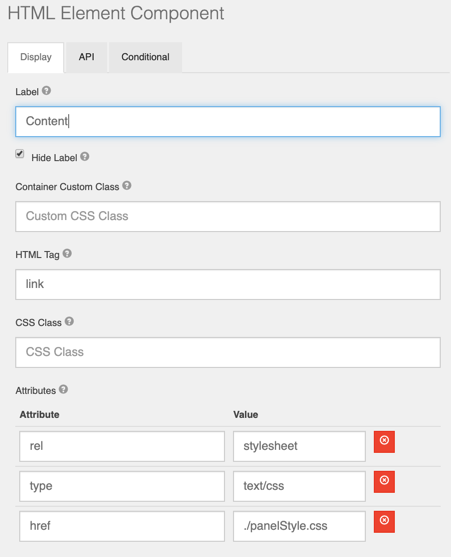This screenshot has height=557, width=451.
Task: Click the Hide Label help icon
Action: tap(85, 156)
